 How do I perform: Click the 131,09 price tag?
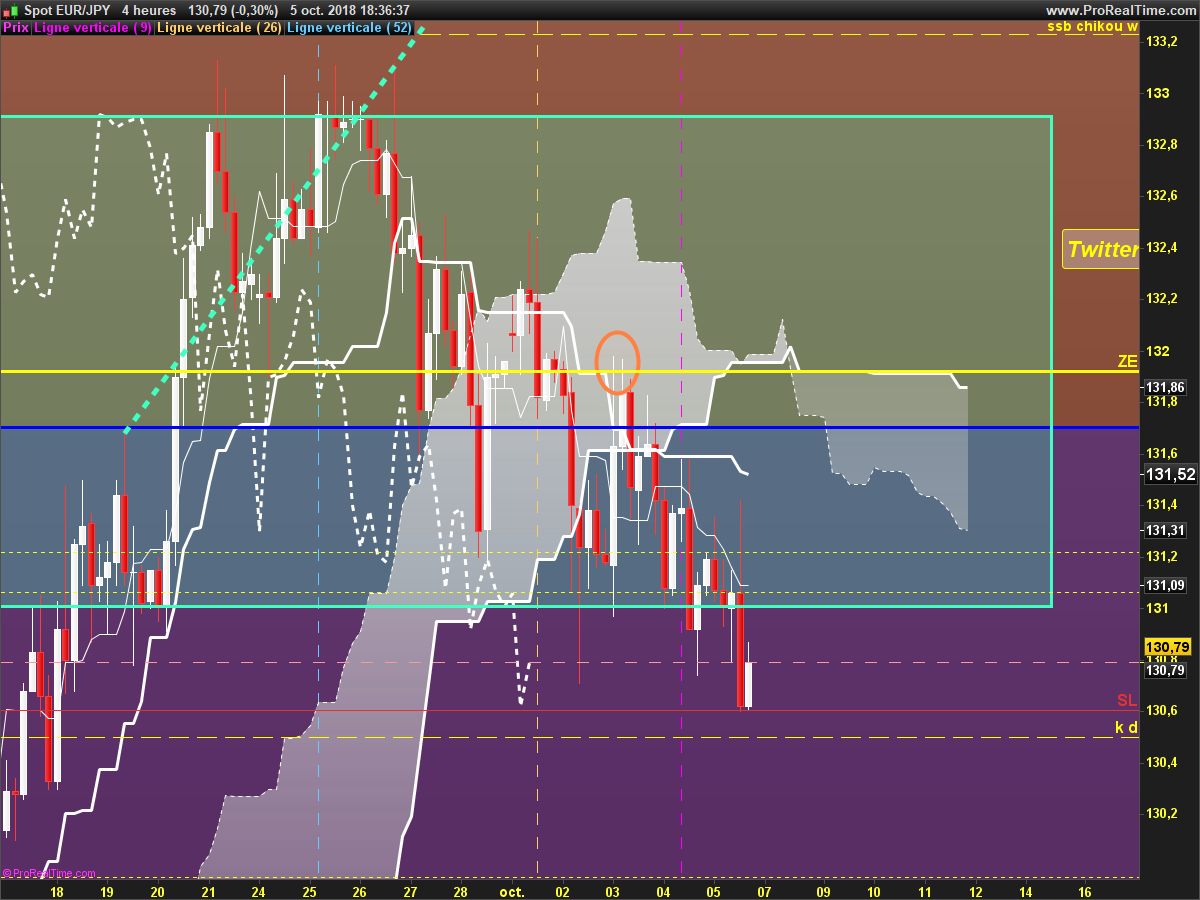(x=1165, y=586)
